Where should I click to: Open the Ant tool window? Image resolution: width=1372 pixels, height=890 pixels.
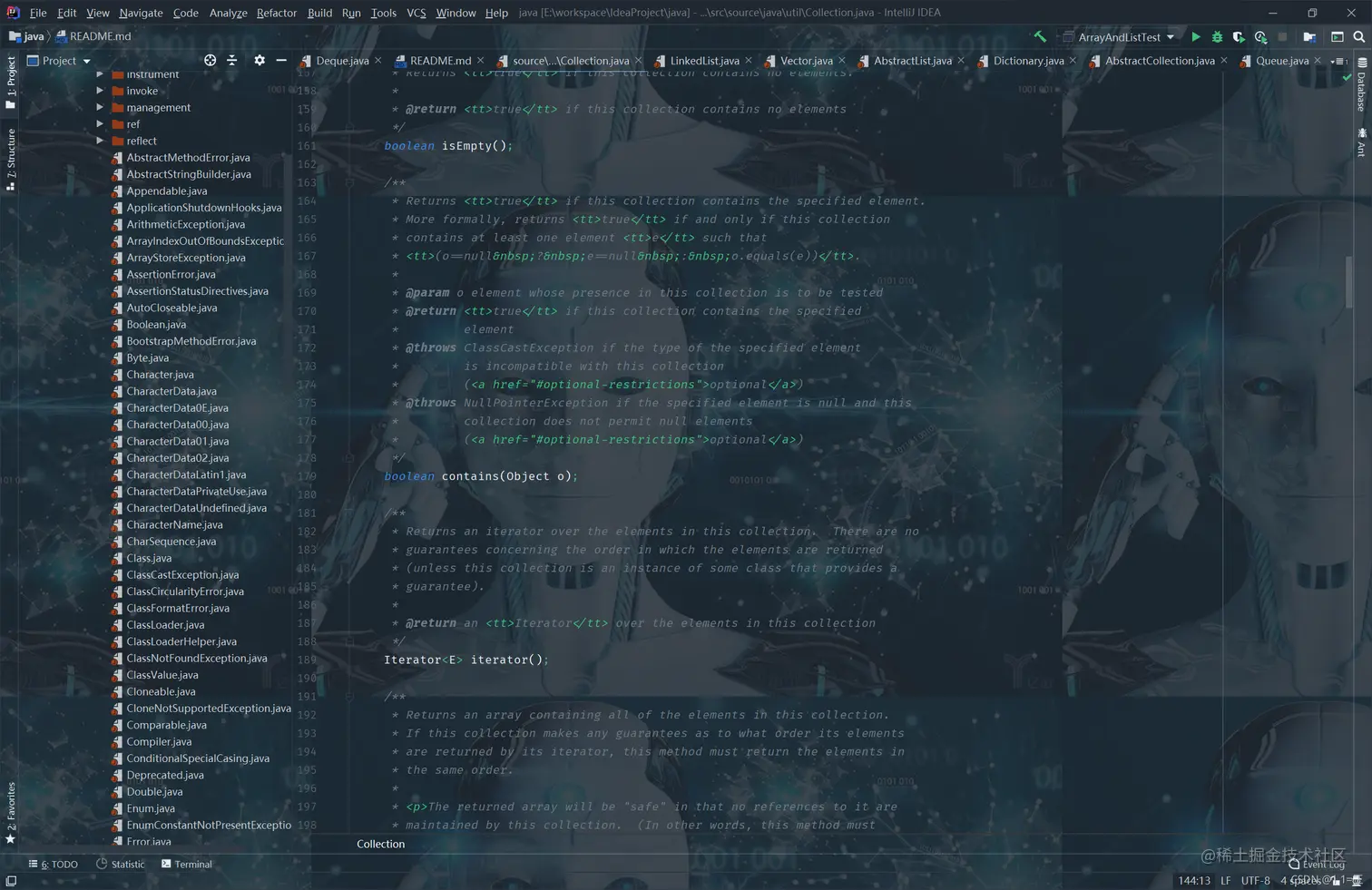[1361, 142]
